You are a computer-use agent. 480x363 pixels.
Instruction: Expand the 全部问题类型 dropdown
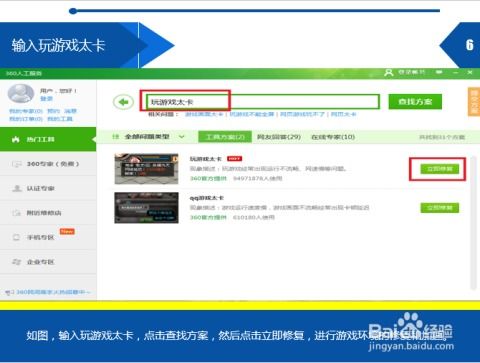coord(148,137)
